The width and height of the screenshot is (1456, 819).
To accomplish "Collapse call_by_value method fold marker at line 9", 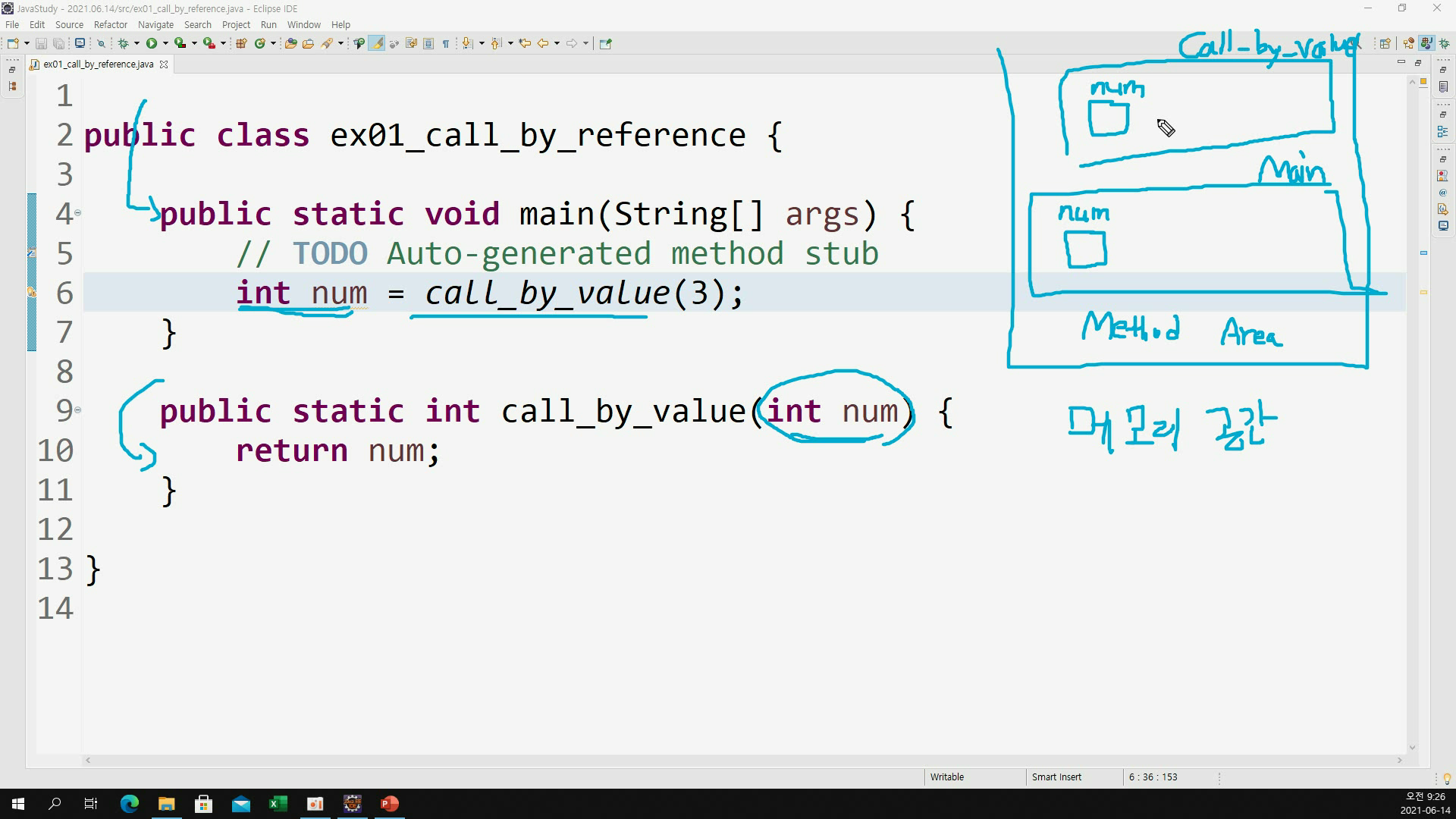I will coord(77,410).
